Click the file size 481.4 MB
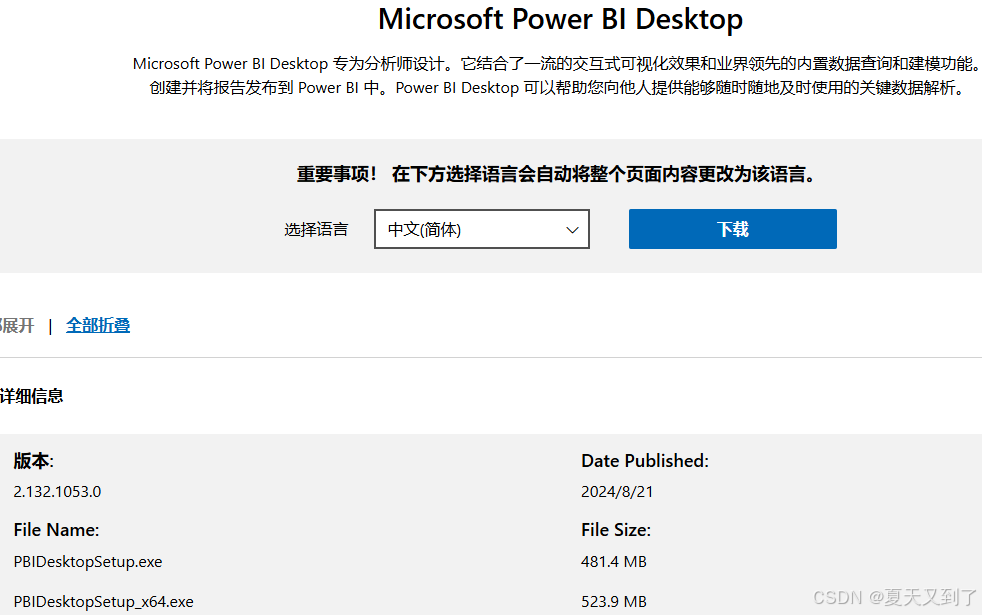 614,562
